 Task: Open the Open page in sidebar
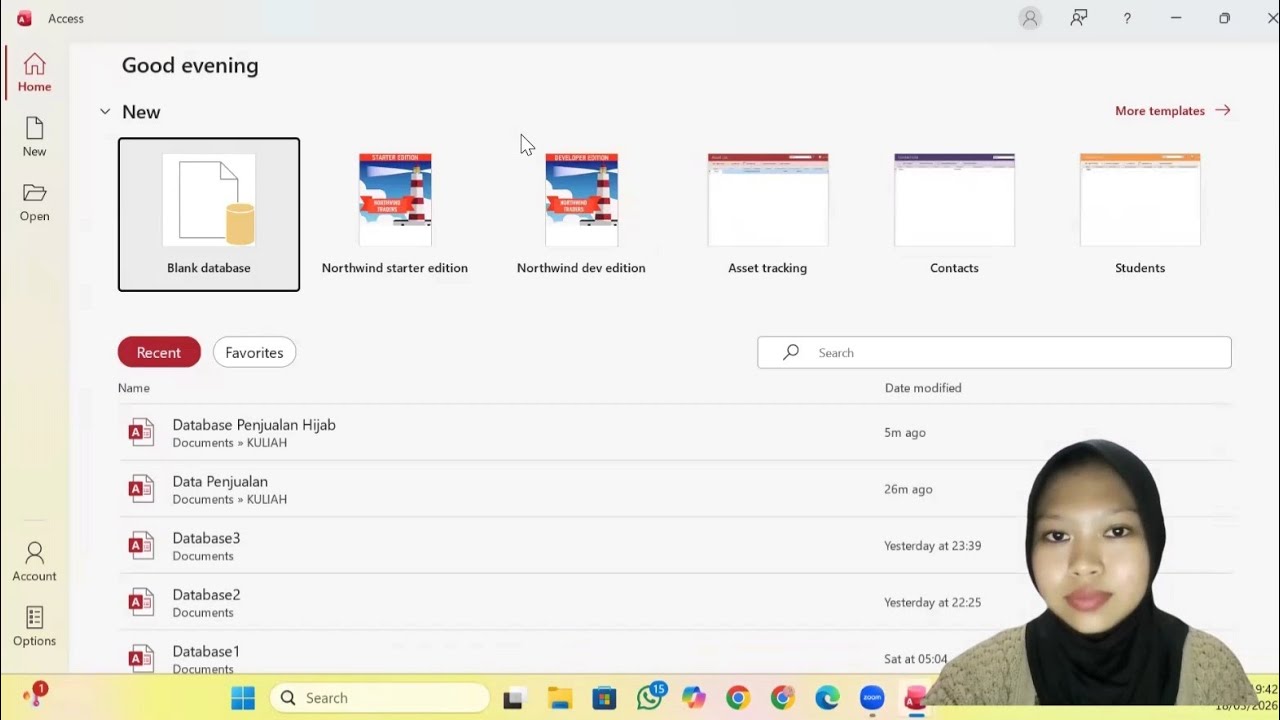pyautogui.click(x=34, y=203)
